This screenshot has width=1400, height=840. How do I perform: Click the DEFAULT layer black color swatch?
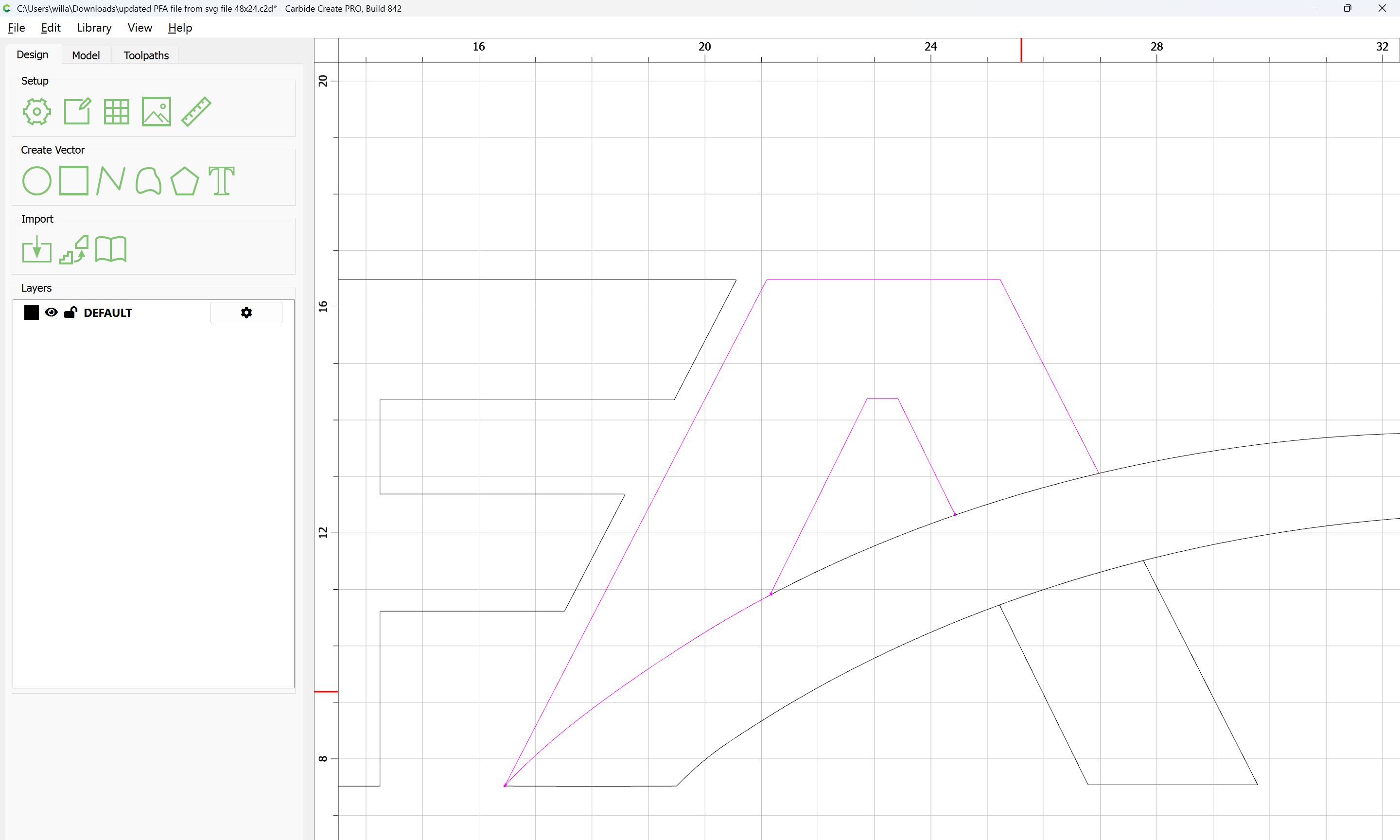point(32,313)
